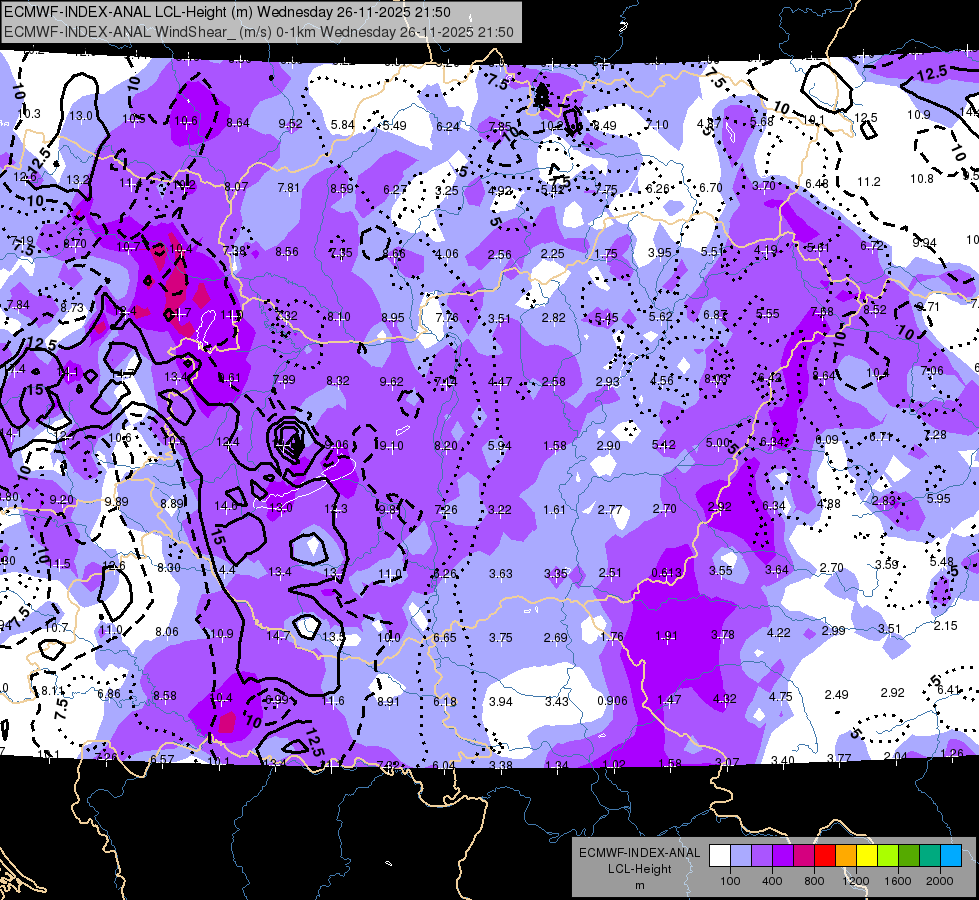This screenshot has height=900, width=979.
Task: Click the sky blue legend swatch
Action: coord(951,856)
